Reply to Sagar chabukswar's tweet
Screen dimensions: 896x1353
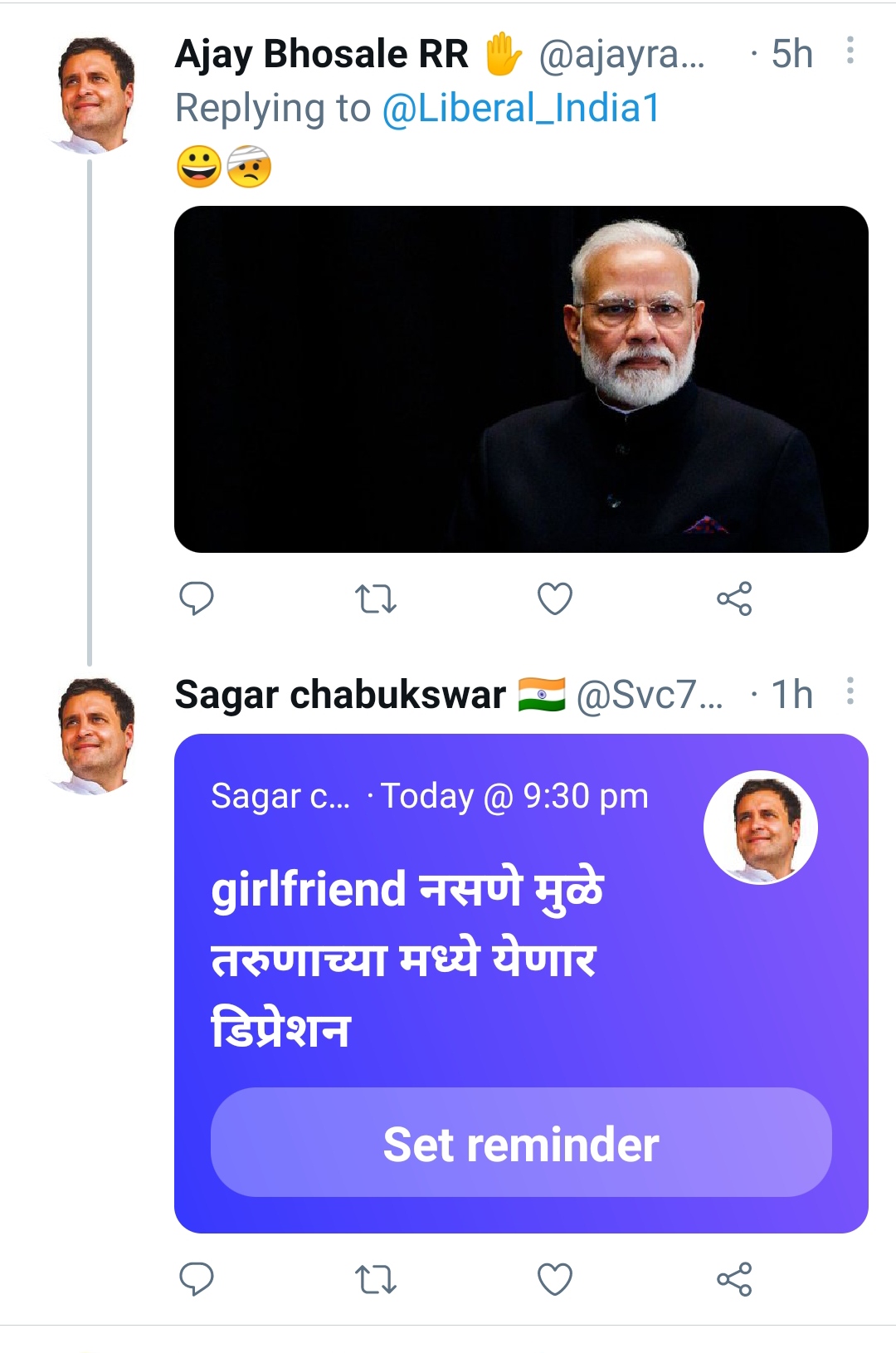[x=197, y=1278]
